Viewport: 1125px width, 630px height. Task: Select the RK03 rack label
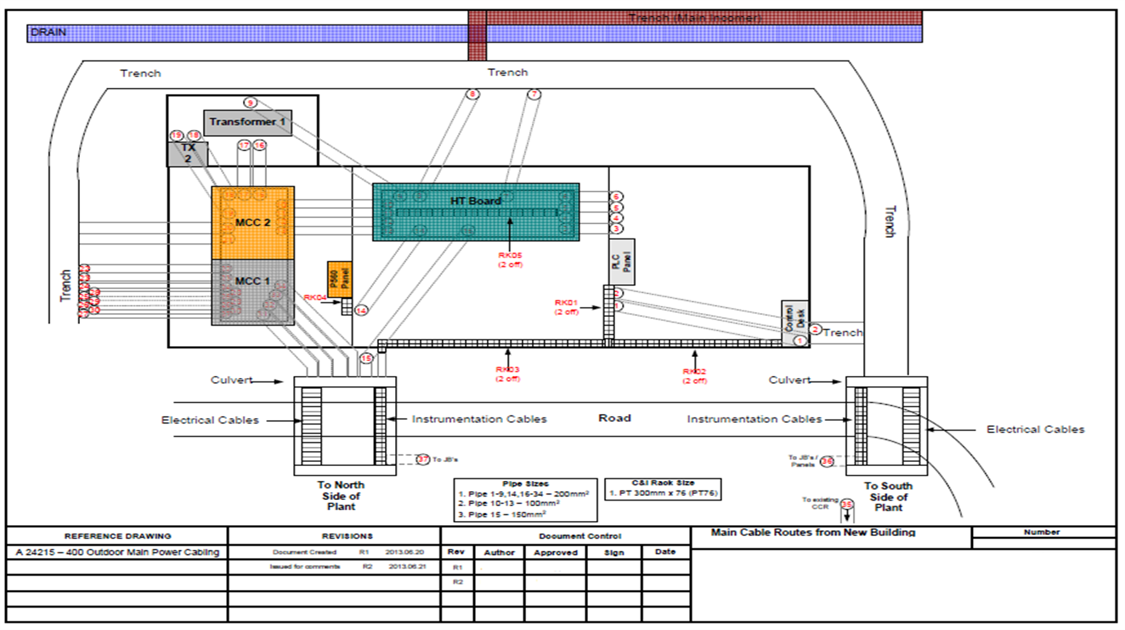click(x=507, y=374)
